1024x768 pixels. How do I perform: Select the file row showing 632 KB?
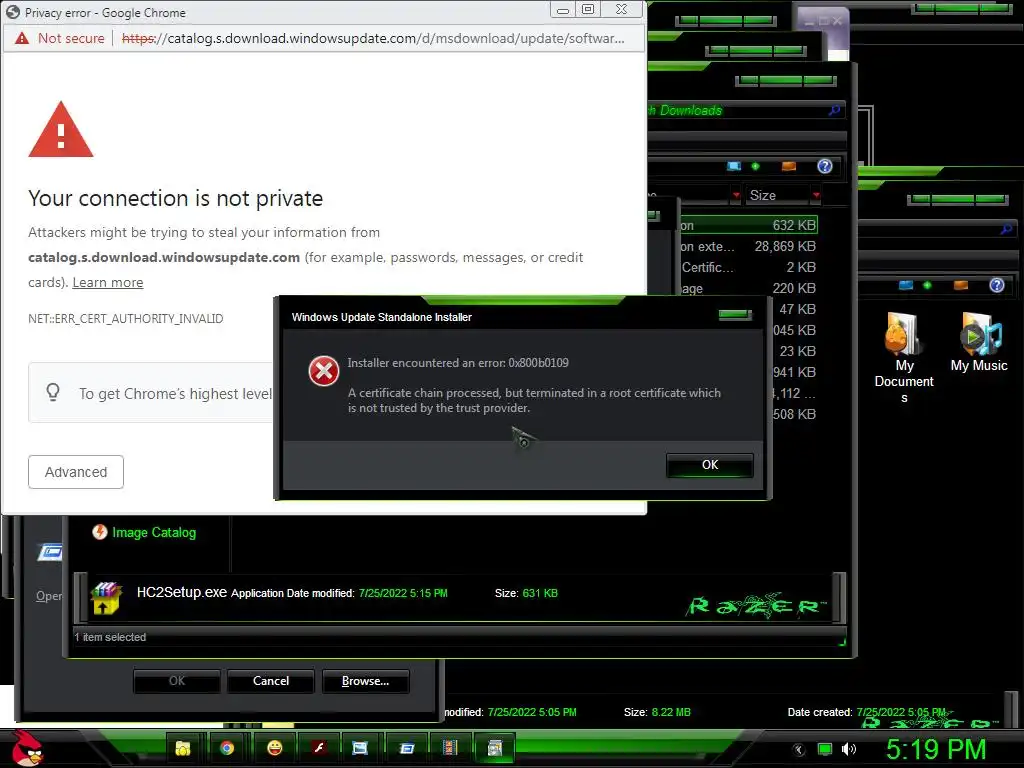pyautogui.click(x=748, y=225)
